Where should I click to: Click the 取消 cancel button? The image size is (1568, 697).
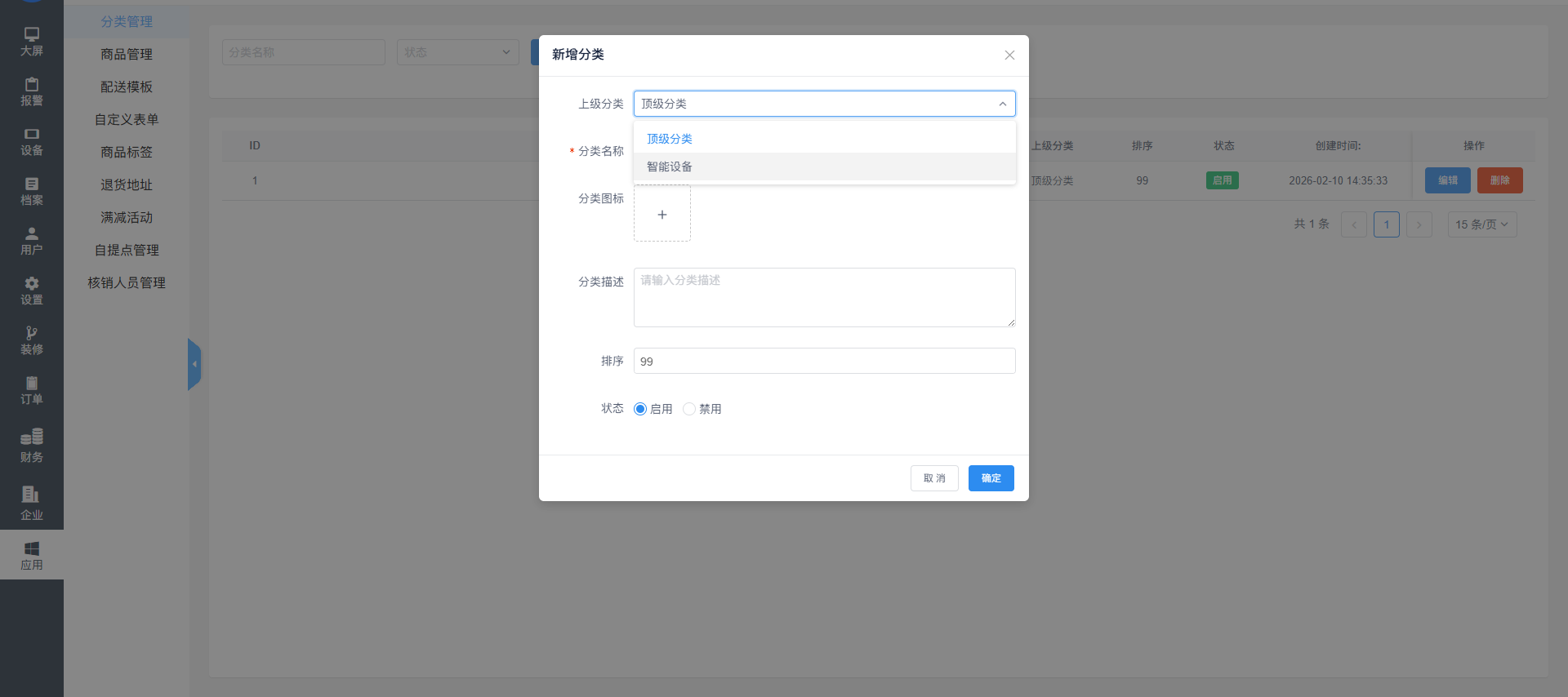click(934, 478)
